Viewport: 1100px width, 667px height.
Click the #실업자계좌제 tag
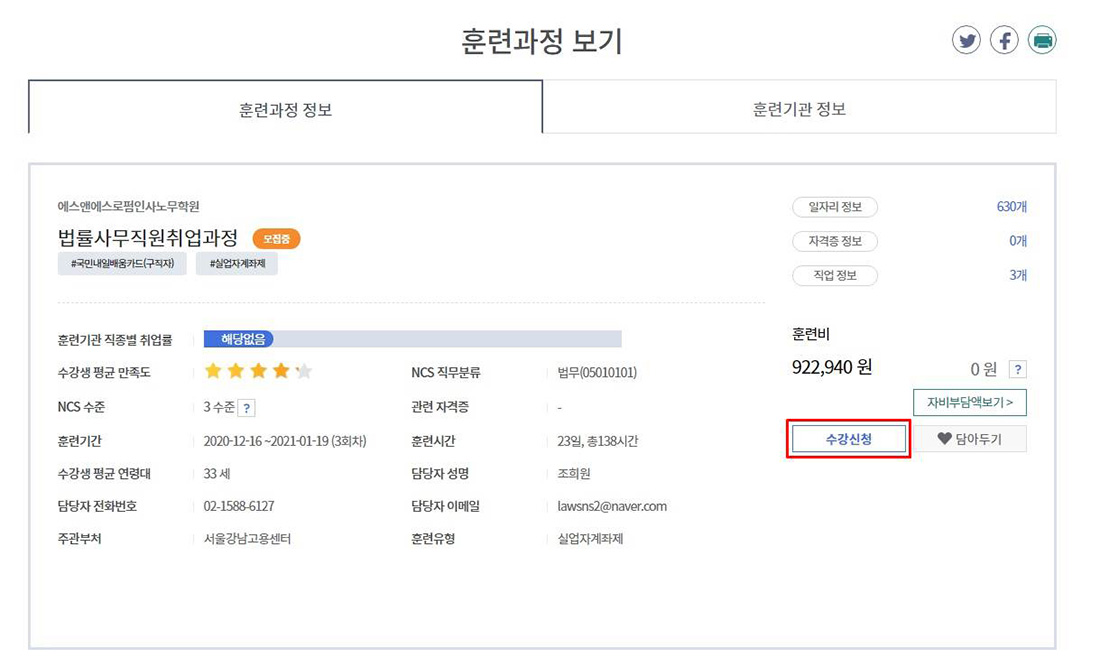(x=236, y=264)
